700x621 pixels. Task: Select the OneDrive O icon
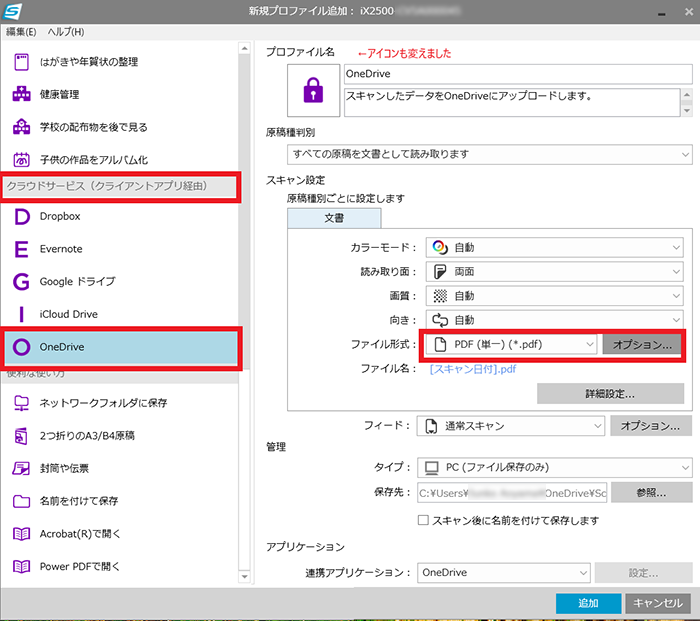coord(21,347)
